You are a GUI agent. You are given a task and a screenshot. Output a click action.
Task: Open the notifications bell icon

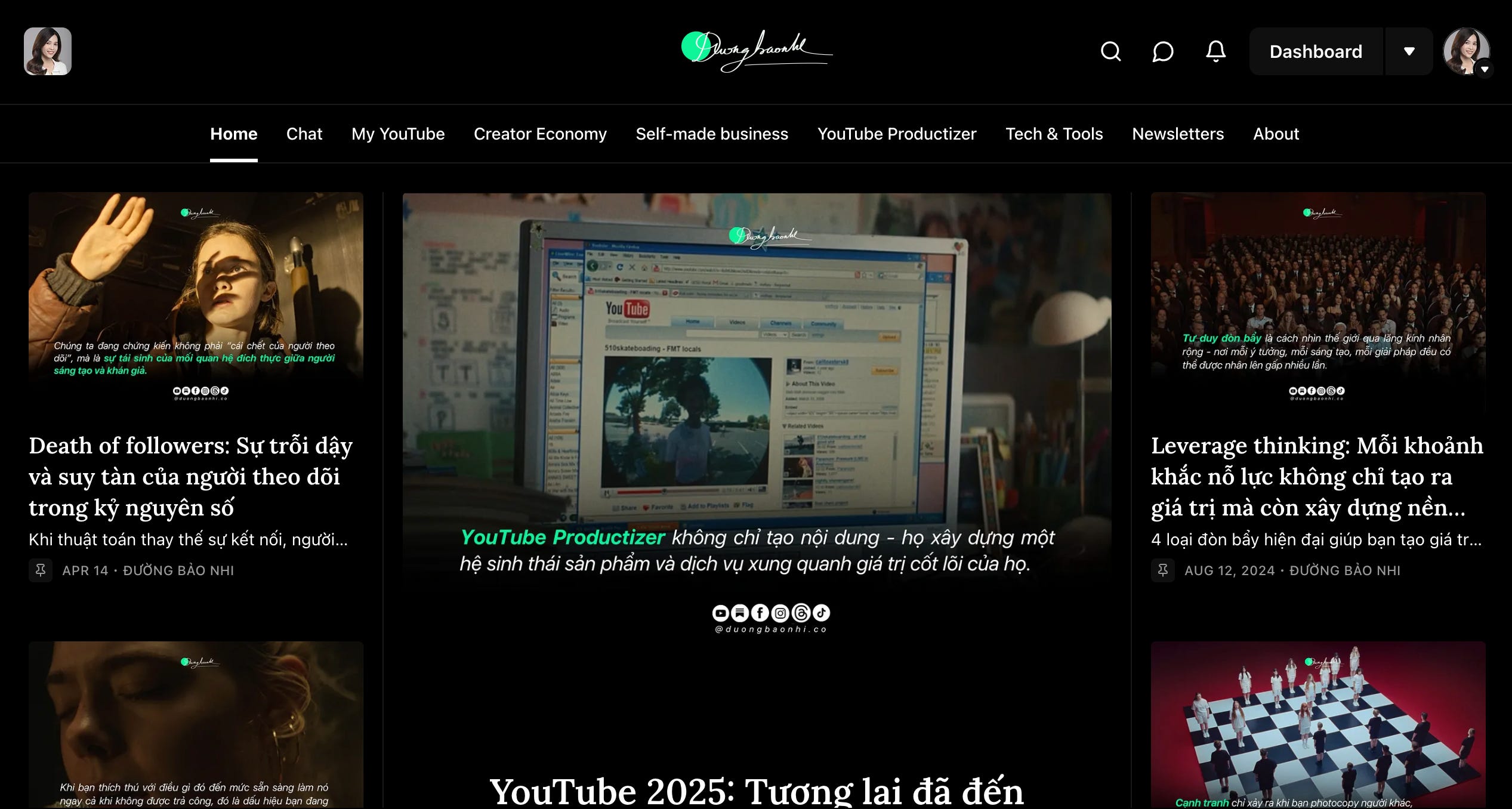coord(1215,51)
